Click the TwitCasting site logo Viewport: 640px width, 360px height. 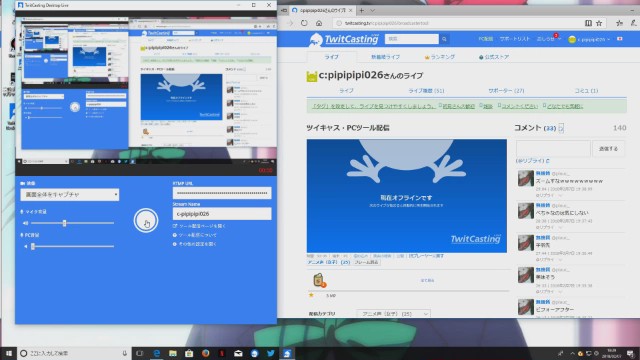tap(344, 39)
